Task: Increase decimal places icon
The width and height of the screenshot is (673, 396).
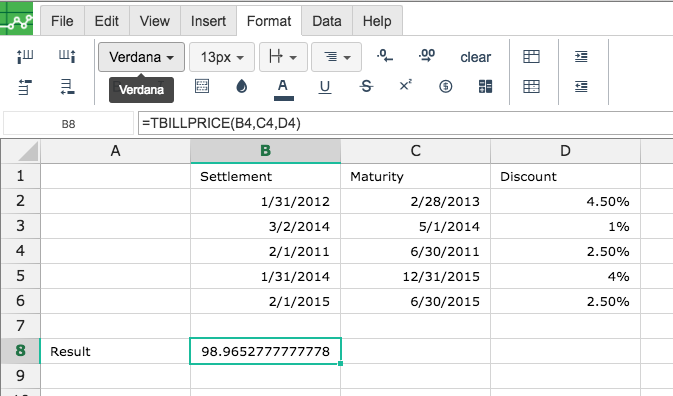Action: pyautogui.click(x=427, y=56)
